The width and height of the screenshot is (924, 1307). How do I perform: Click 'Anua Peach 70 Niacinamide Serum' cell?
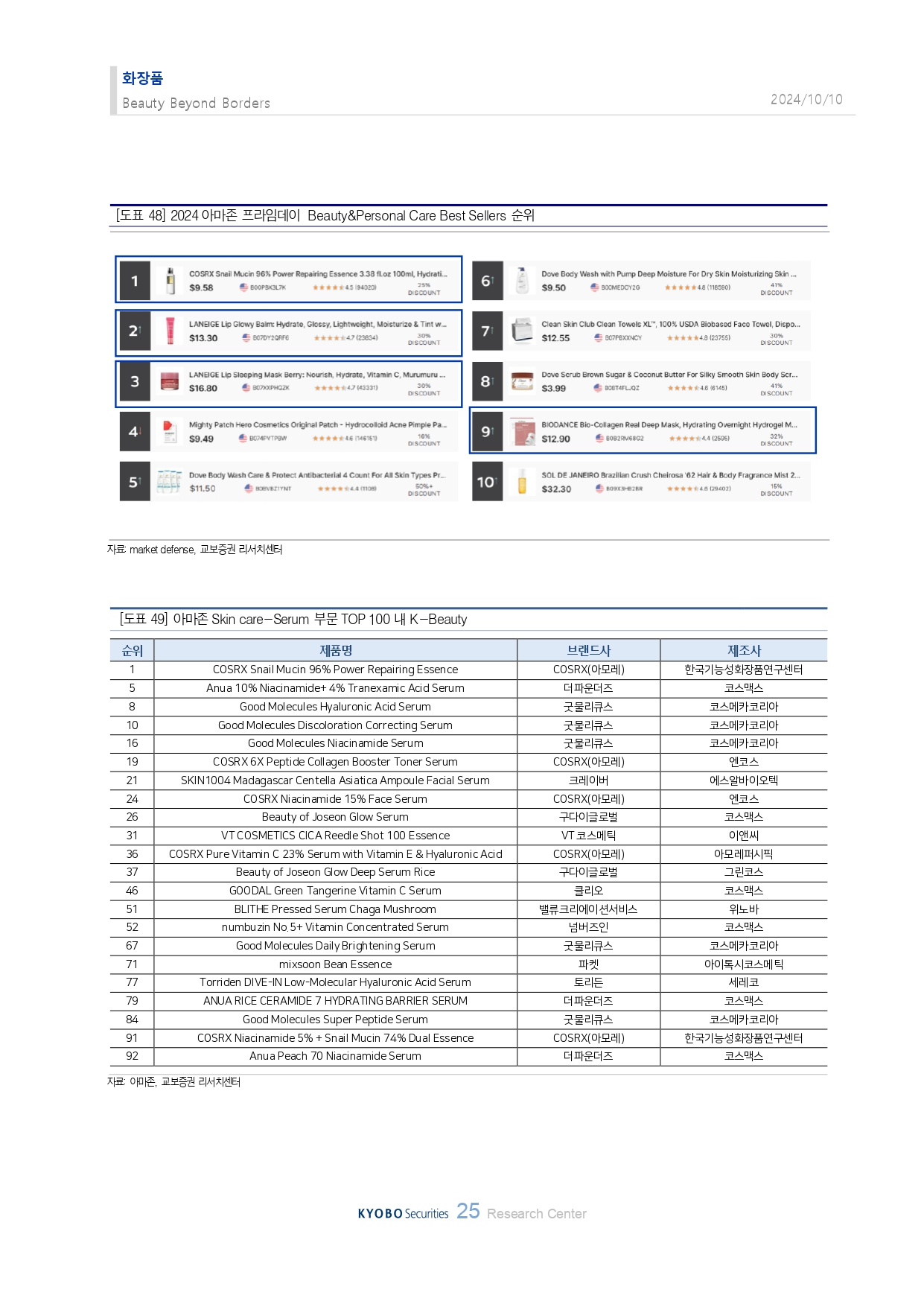click(x=336, y=1056)
